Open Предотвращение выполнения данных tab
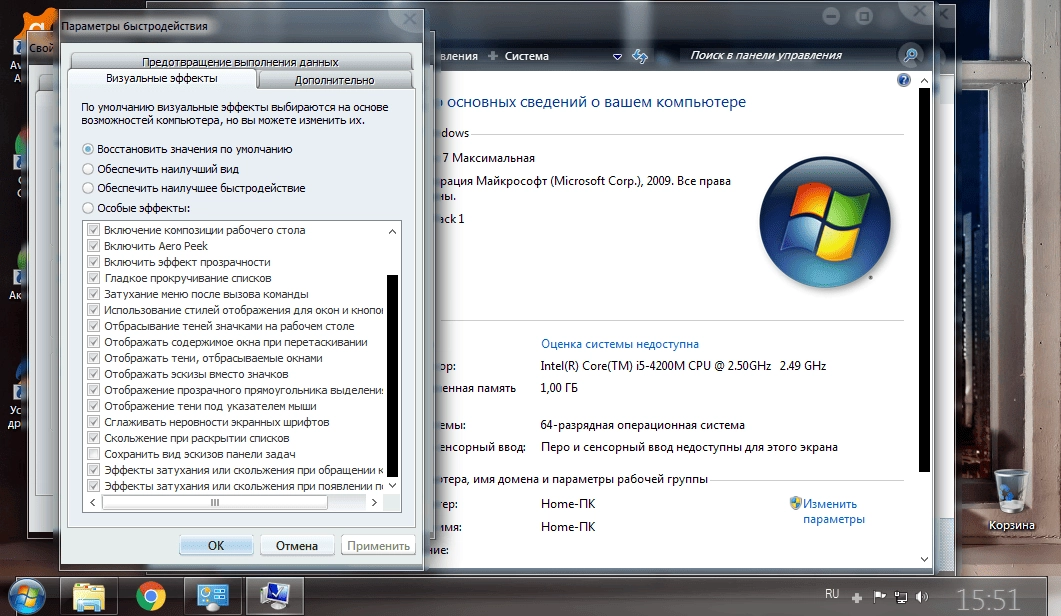 click(240, 62)
